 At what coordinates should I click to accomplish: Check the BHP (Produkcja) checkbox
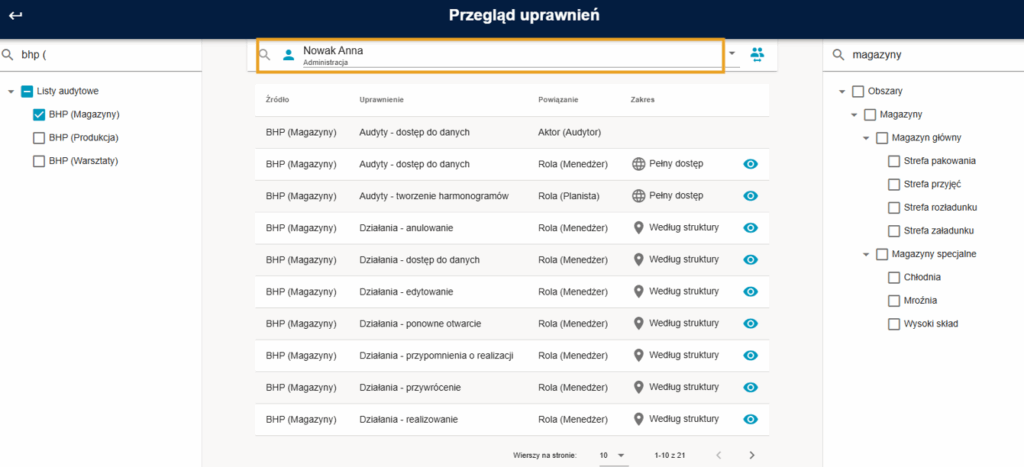tap(39, 138)
